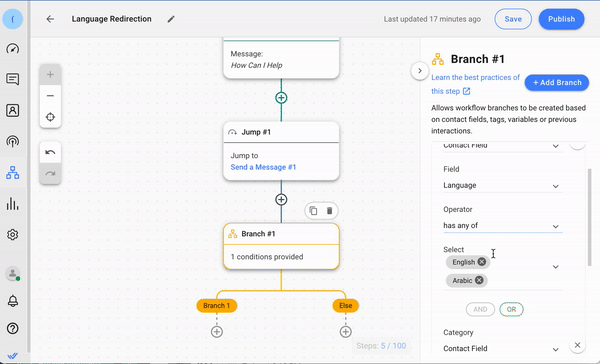
Task: Select the OR condition operator
Action: 511,309
